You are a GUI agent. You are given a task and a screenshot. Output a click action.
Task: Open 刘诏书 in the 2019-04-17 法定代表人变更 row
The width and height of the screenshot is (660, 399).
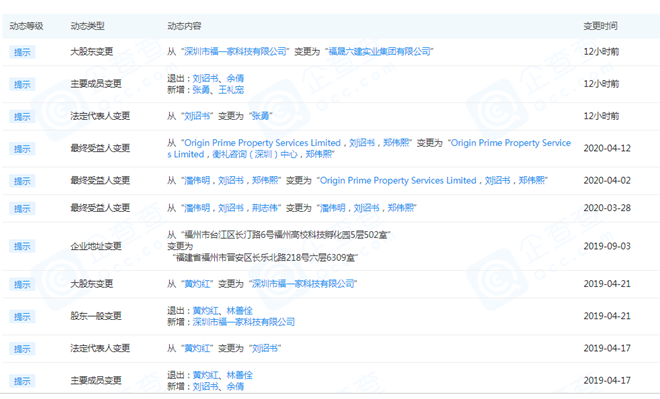(x=265, y=348)
